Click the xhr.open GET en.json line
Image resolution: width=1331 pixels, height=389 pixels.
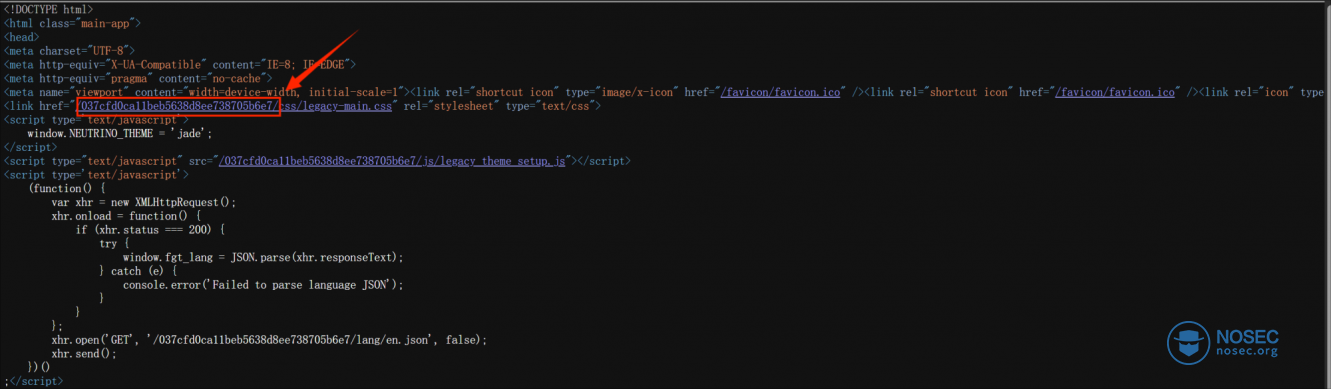pyautogui.click(x=269, y=340)
